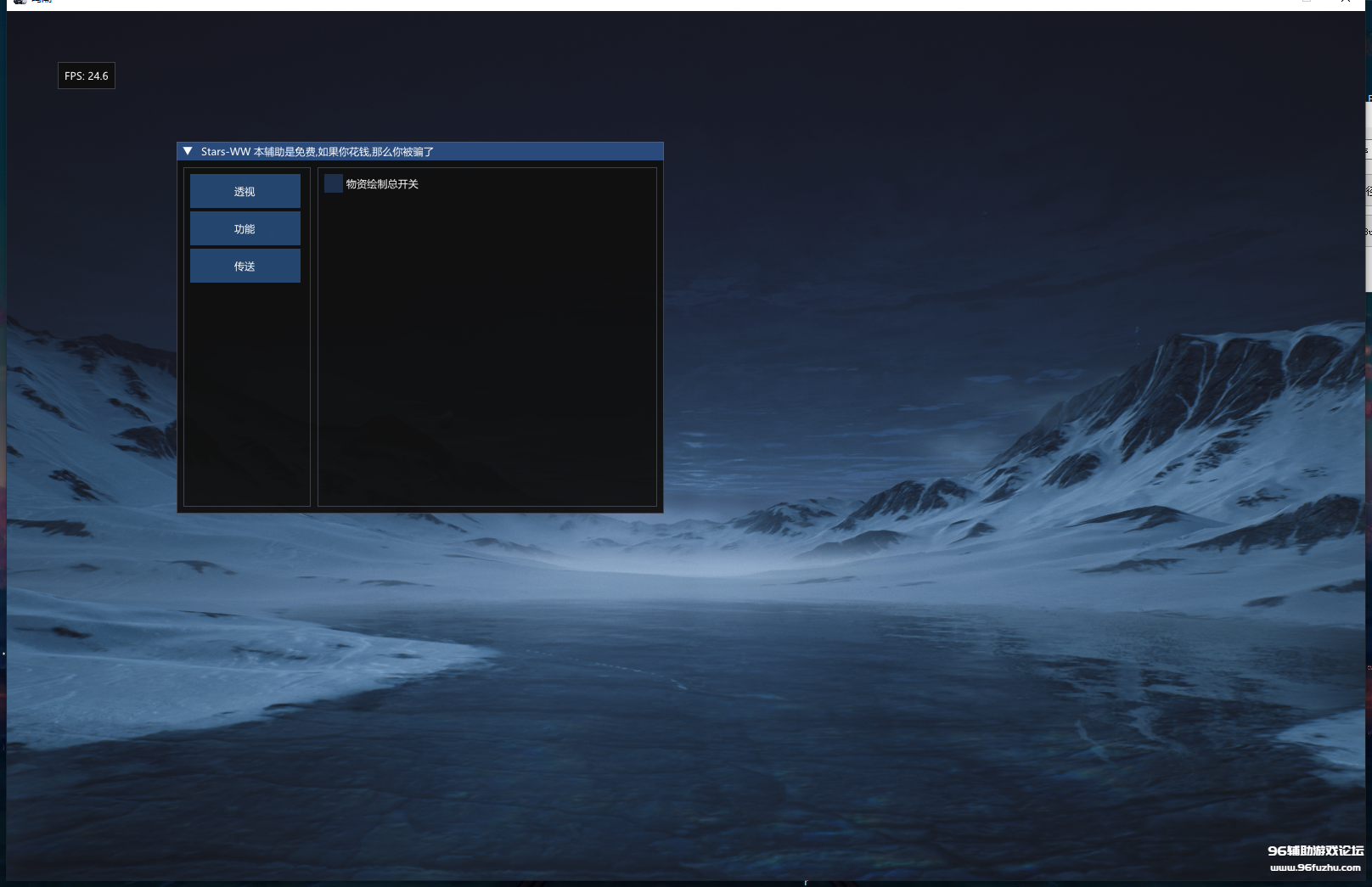Click the 物资绘制总开关 label text
The image size is (1372, 887).
(x=382, y=184)
